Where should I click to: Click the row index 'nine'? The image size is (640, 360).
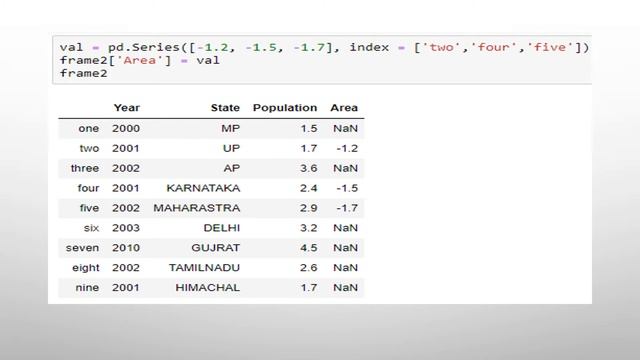tap(87, 288)
